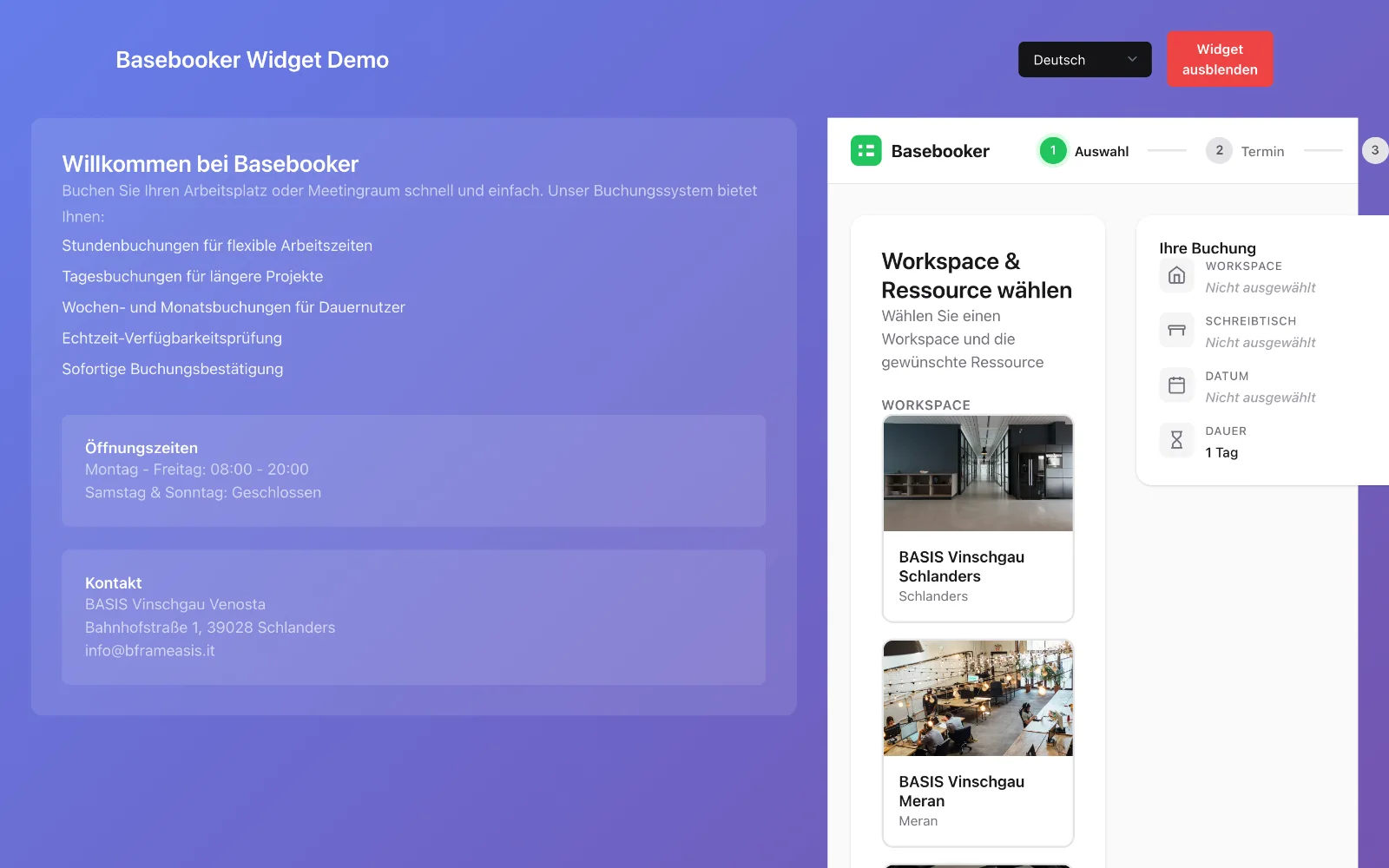Click 'Echtzeit-Verfügbarkeitsprüfung' line
1389x868 pixels.
point(172,338)
